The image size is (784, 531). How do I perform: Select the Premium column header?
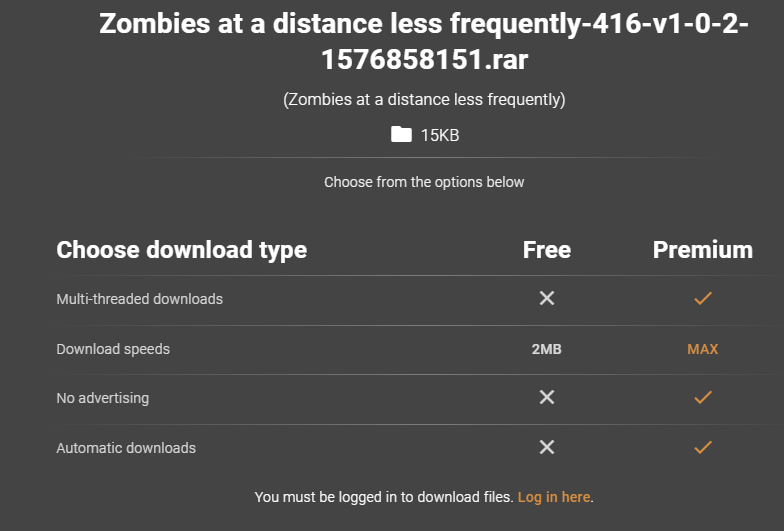(703, 250)
